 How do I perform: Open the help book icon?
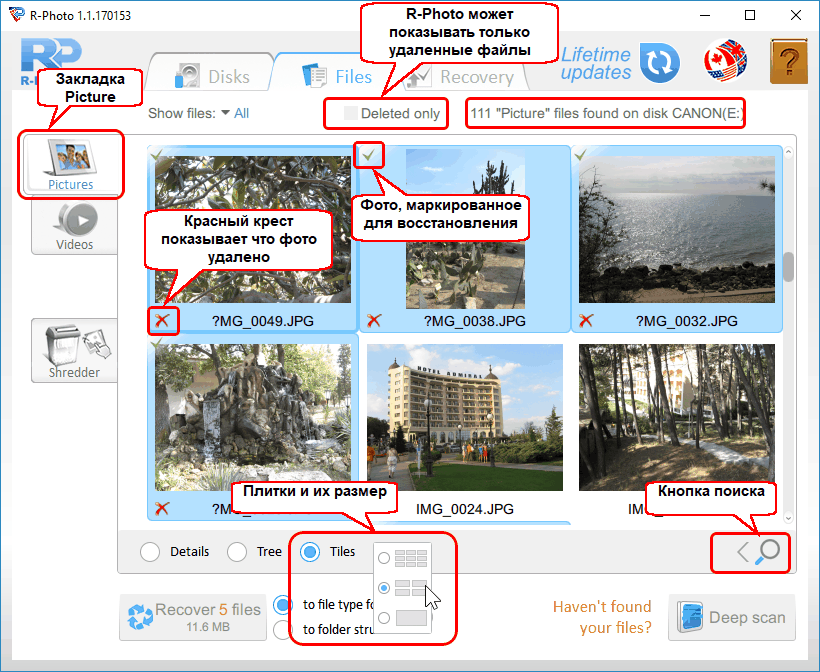tap(788, 64)
